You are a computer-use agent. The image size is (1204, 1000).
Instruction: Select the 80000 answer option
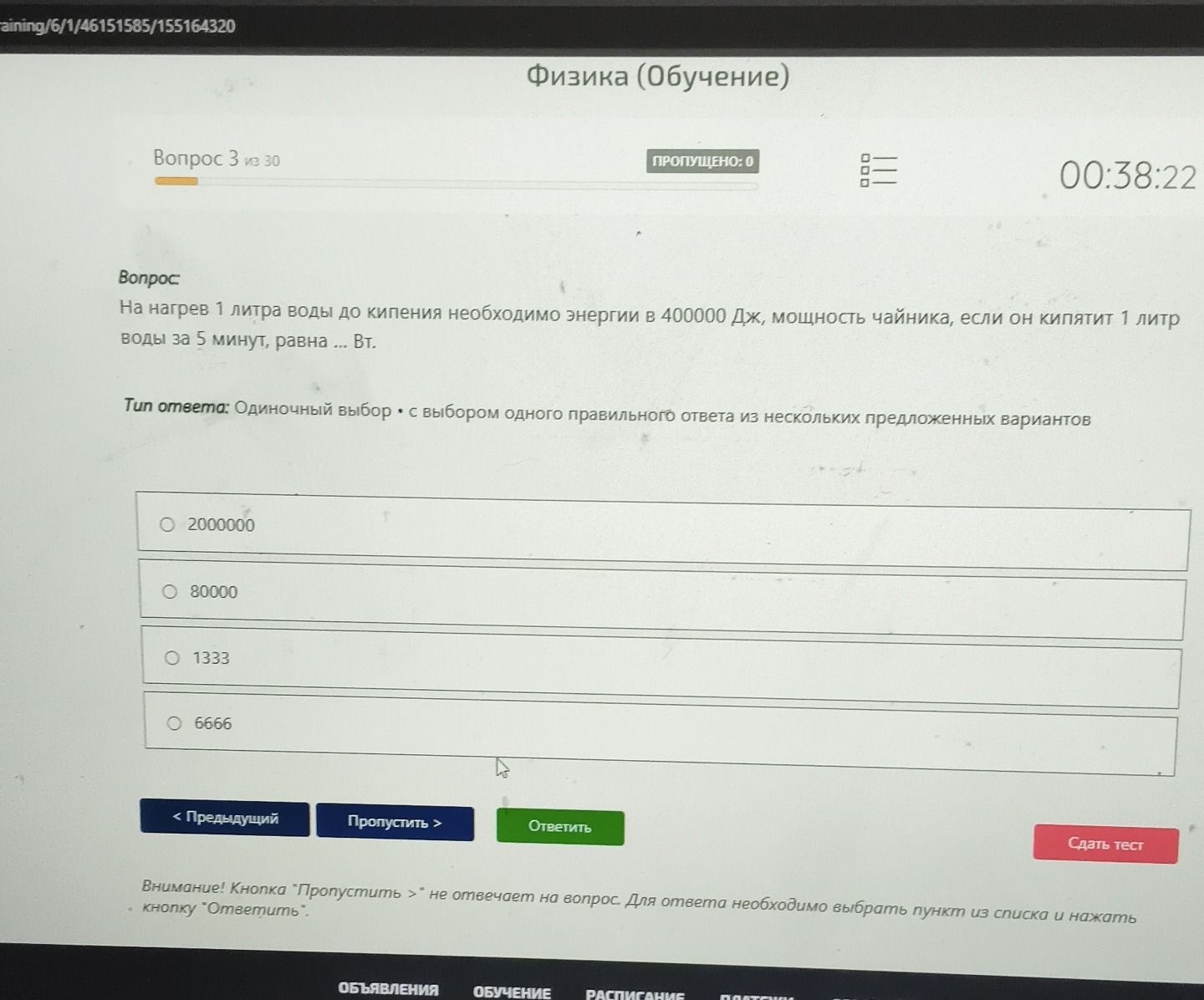170,591
